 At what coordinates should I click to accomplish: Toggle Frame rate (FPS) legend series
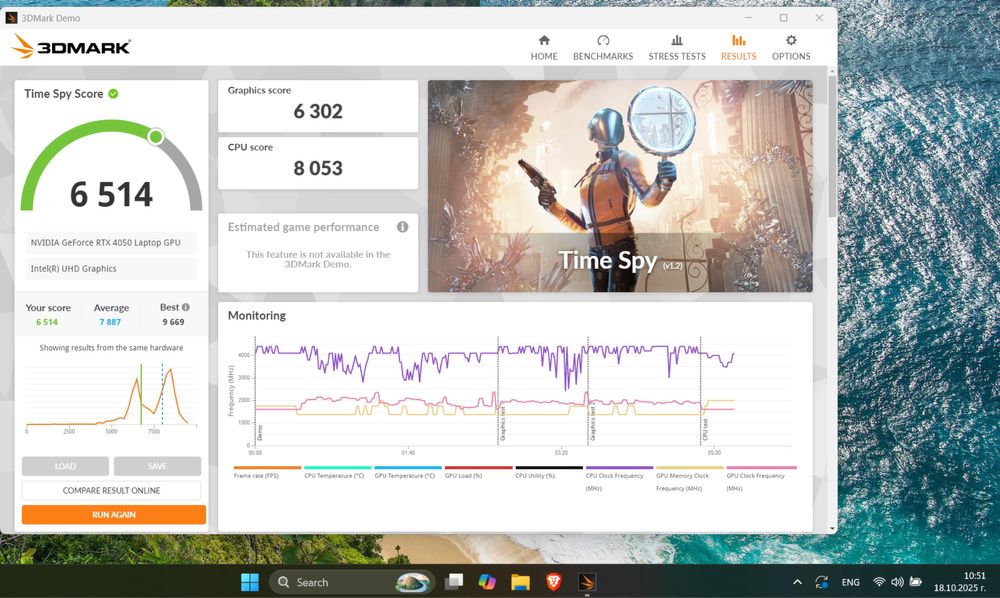(267, 472)
